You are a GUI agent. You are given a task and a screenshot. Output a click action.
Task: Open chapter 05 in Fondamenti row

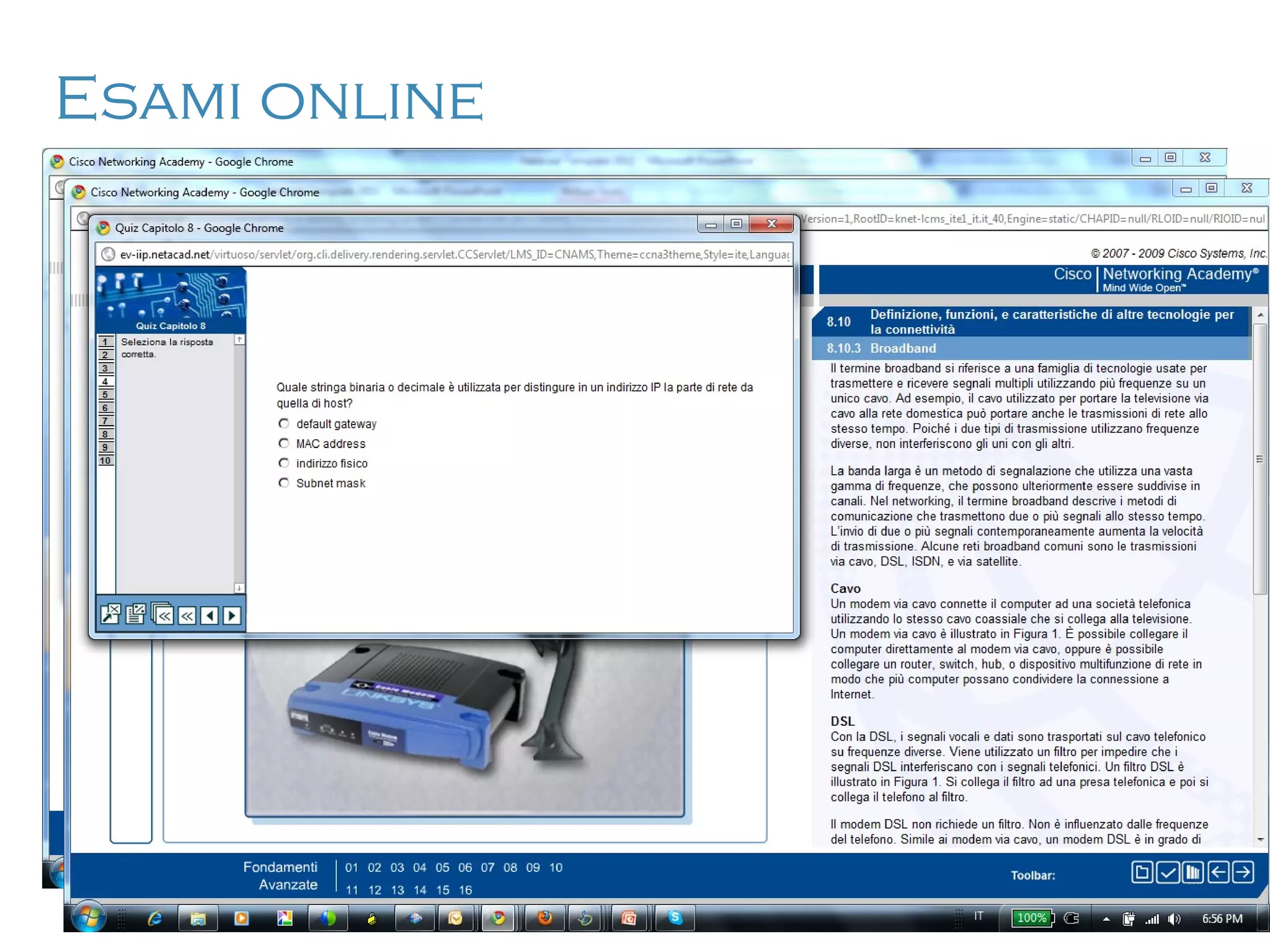[442, 868]
